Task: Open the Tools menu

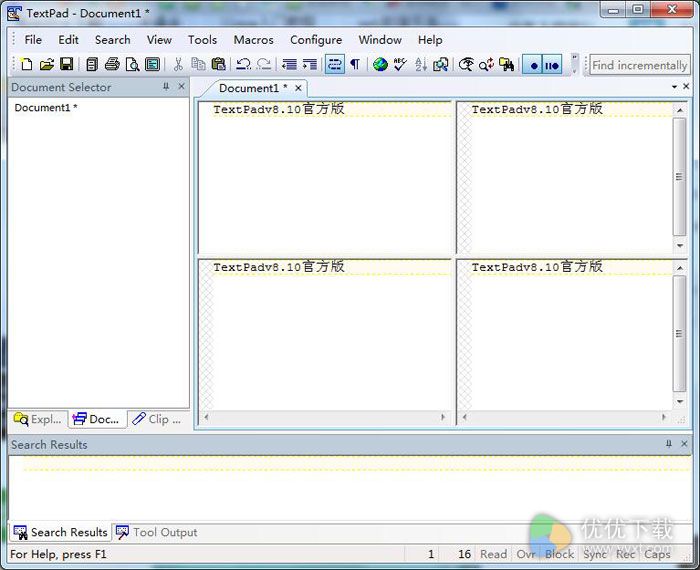Action: pyautogui.click(x=202, y=40)
